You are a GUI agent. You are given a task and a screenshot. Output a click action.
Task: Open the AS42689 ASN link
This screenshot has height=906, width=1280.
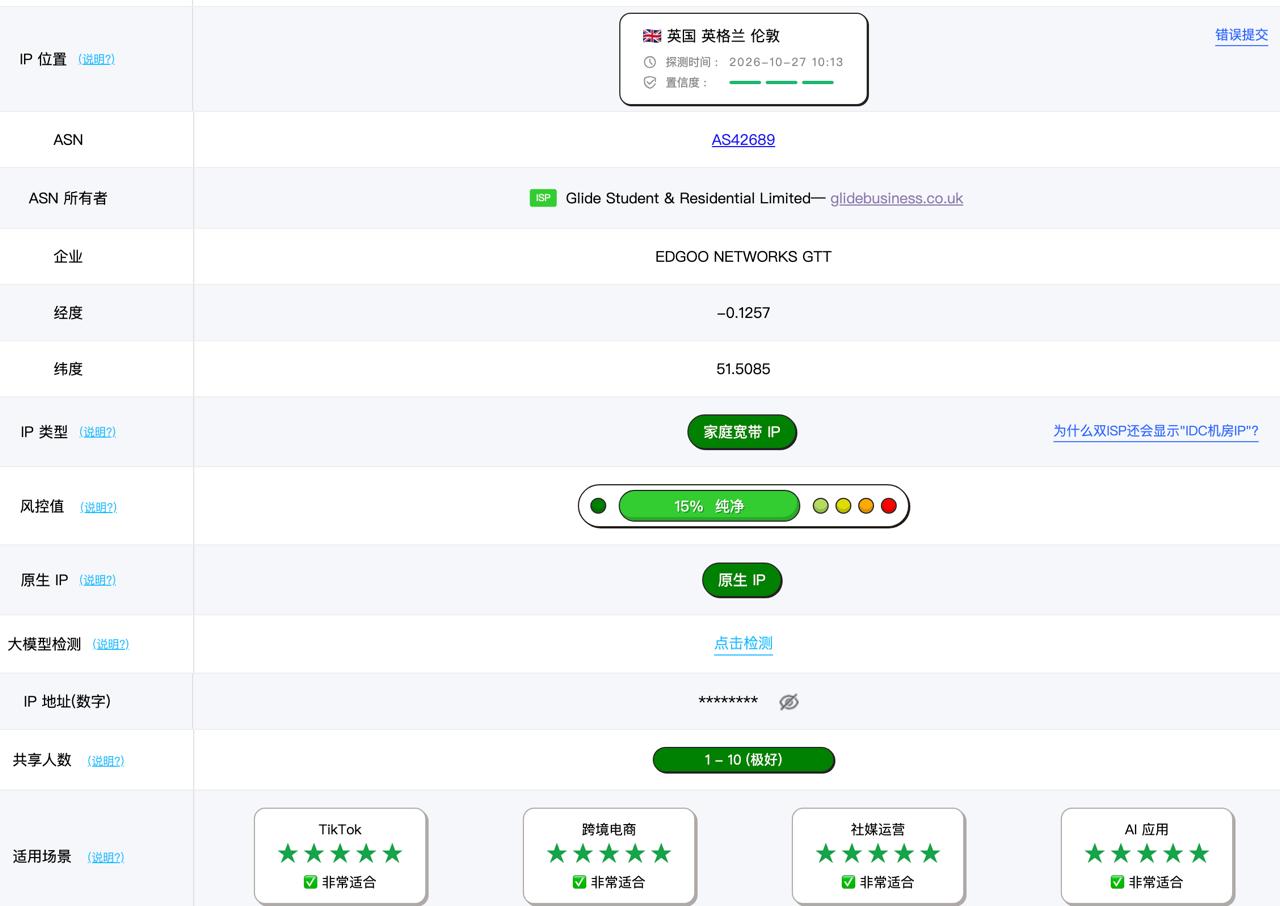pyautogui.click(x=743, y=140)
